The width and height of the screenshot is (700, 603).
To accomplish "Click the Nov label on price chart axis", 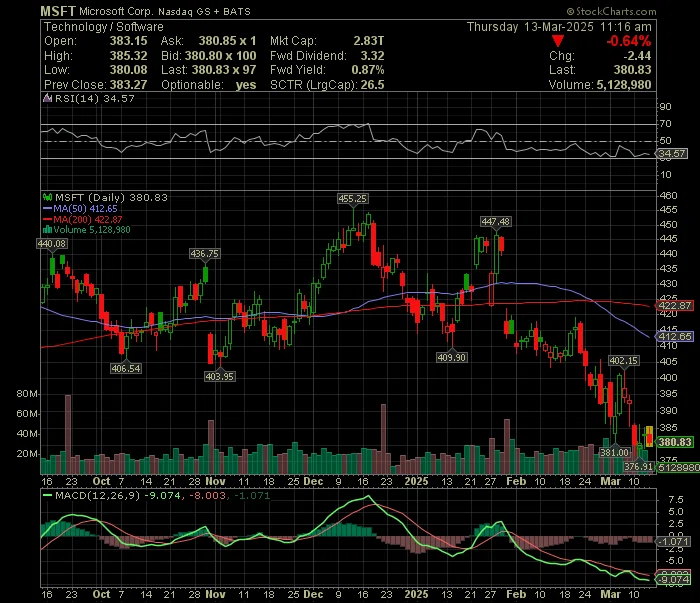I will click(215, 481).
